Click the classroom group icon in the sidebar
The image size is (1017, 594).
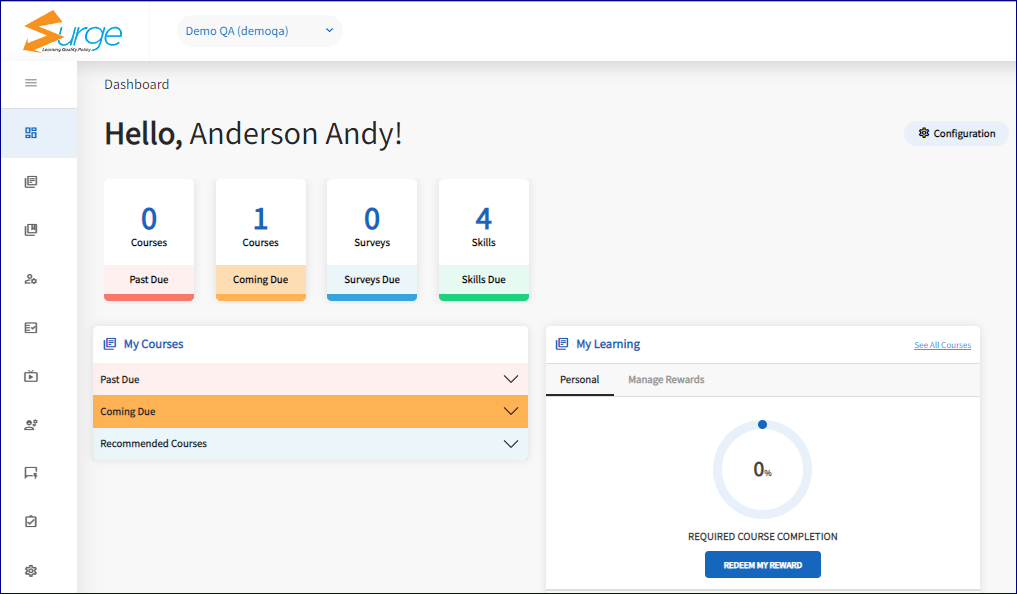coord(30,424)
